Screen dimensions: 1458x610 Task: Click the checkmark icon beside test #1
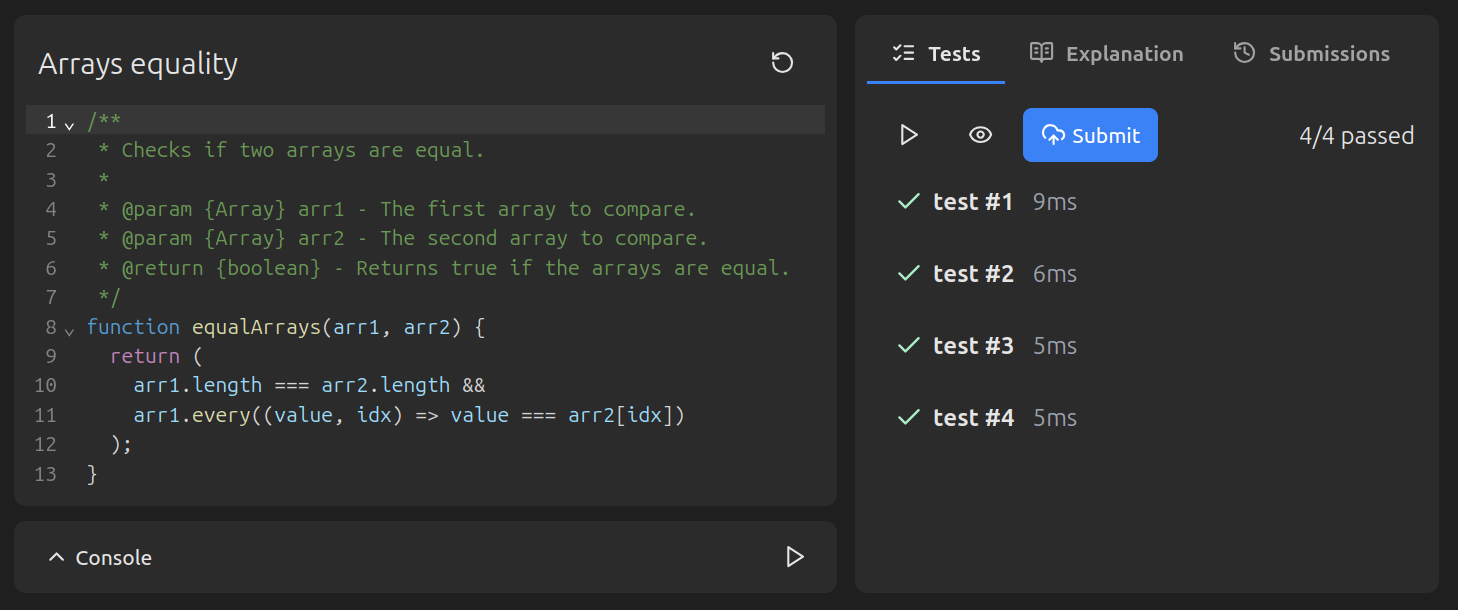(908, 201)
